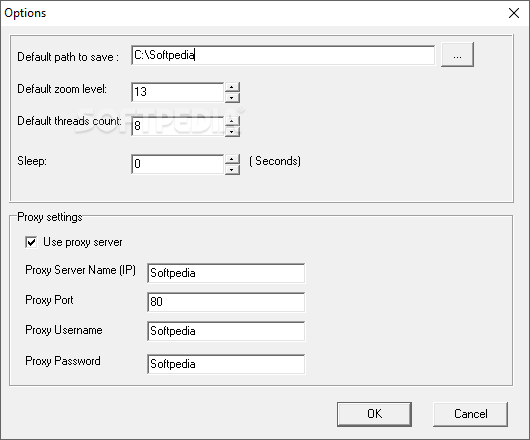This screenshot has height=440, width=530.
Task: Increase Sleep seconds with the up arrow
Action: click(232, 159)
